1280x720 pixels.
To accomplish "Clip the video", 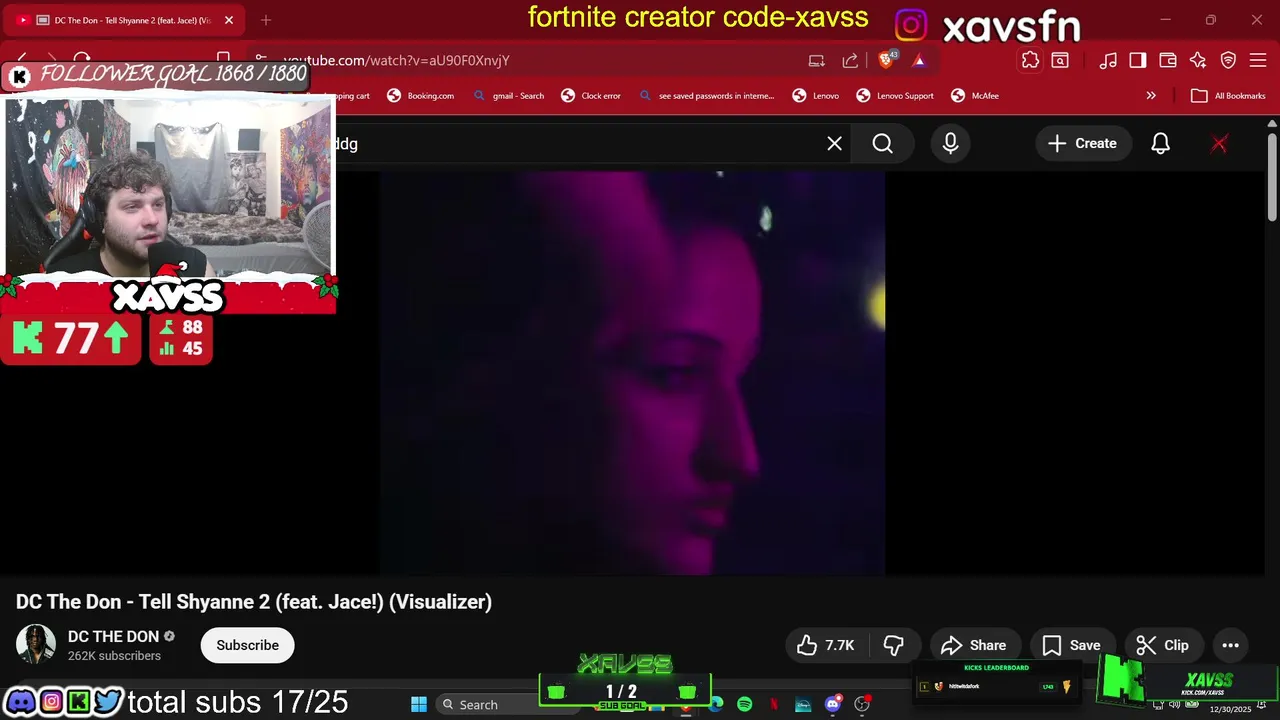I will point(1163,645).
